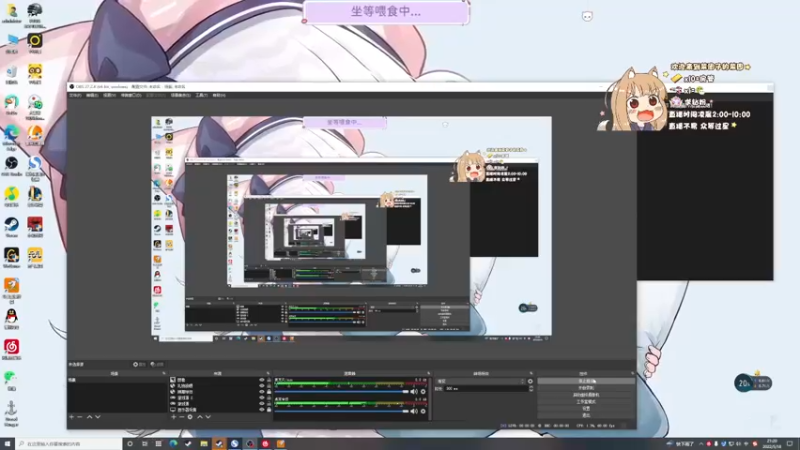Select the Microsoft Edge desktop icon

click(x=11, y=137)
